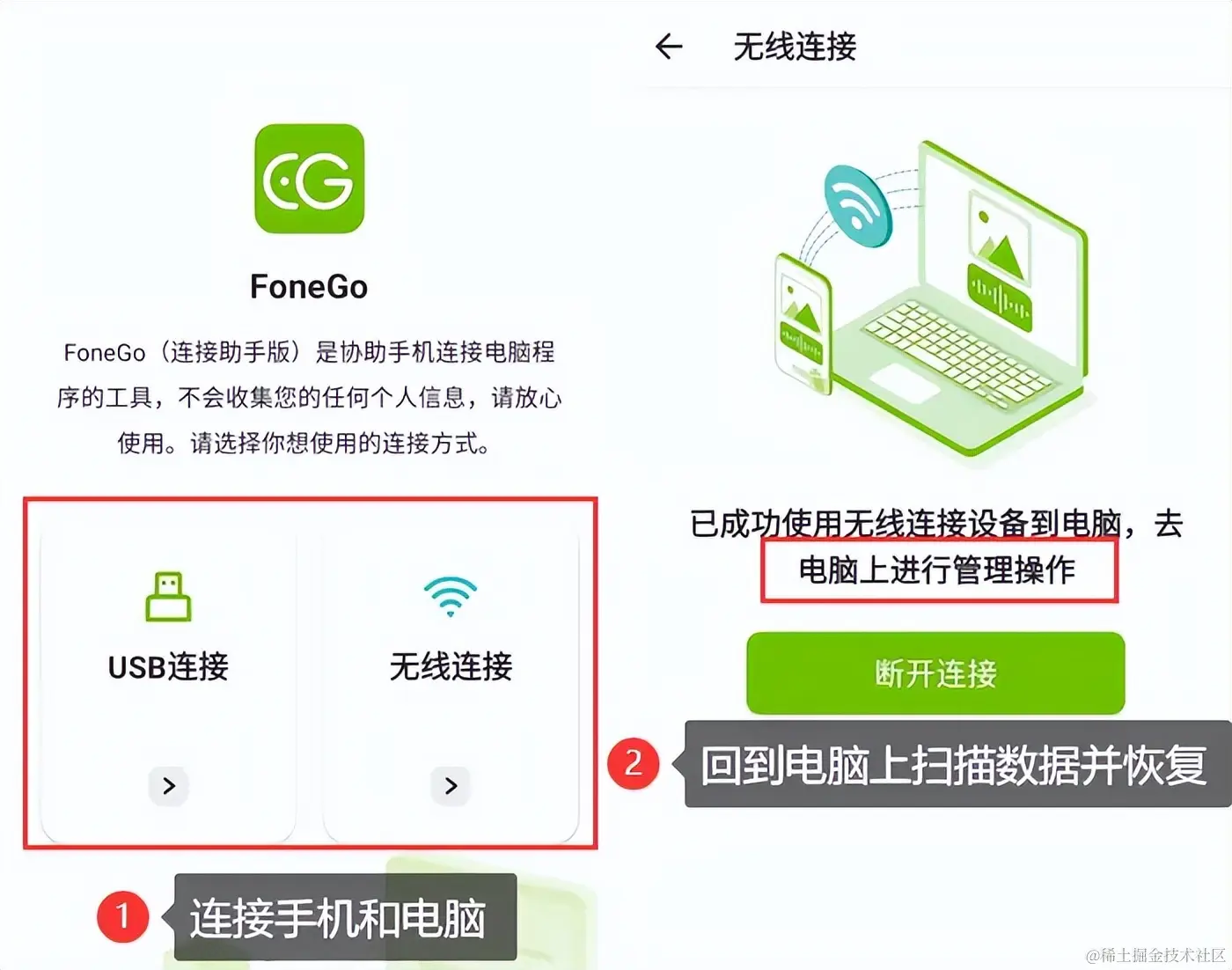Click the teal Wi-Fi bubble in illustration
Viewport: 1232px width, 970px height.
(858, 207)
